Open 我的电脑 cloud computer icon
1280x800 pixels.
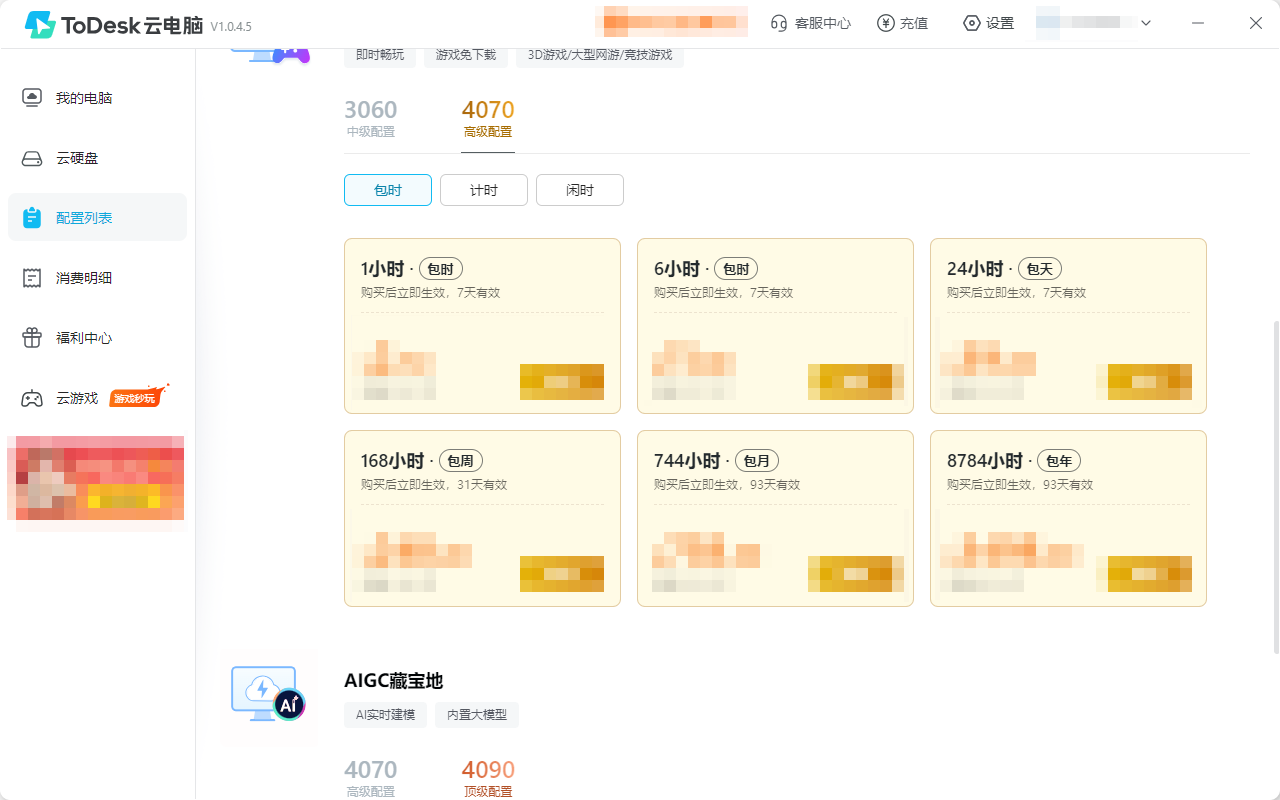[x=32, y=98]
